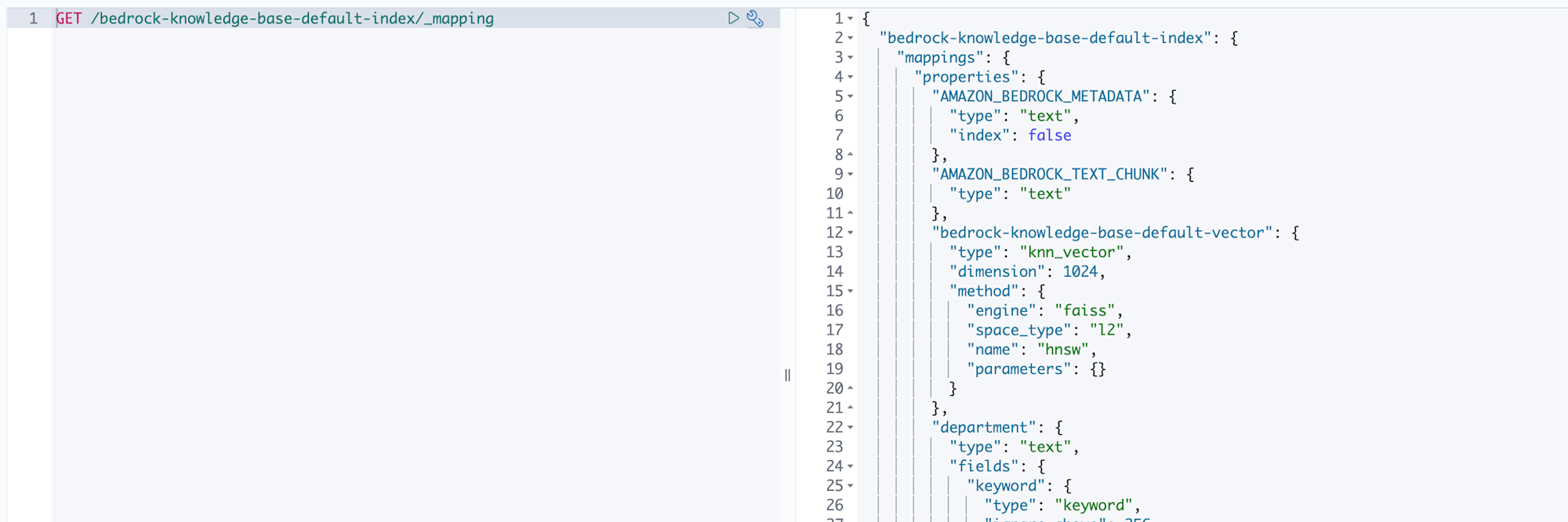This screenshot has width=1568, height=522.
Task: Click the "hnsw" name value
Action: click(1063, 350)
